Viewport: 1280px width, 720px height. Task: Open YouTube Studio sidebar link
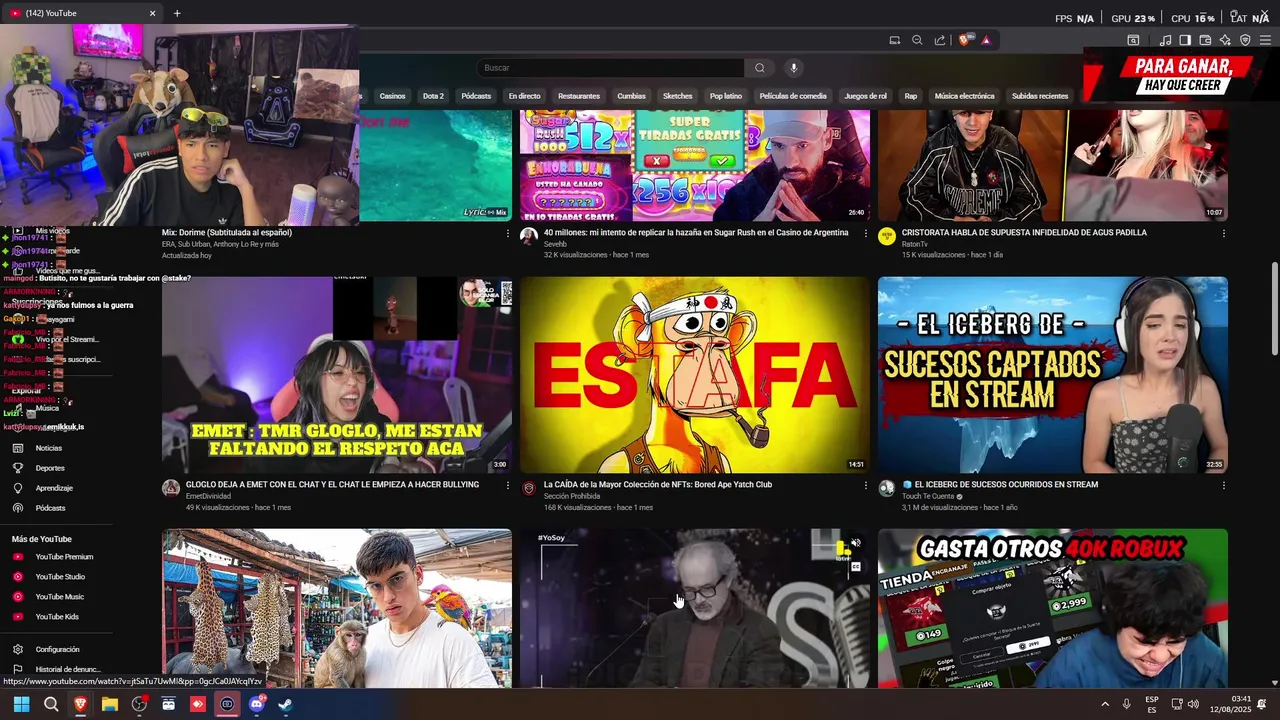click(x=60, y=577)
